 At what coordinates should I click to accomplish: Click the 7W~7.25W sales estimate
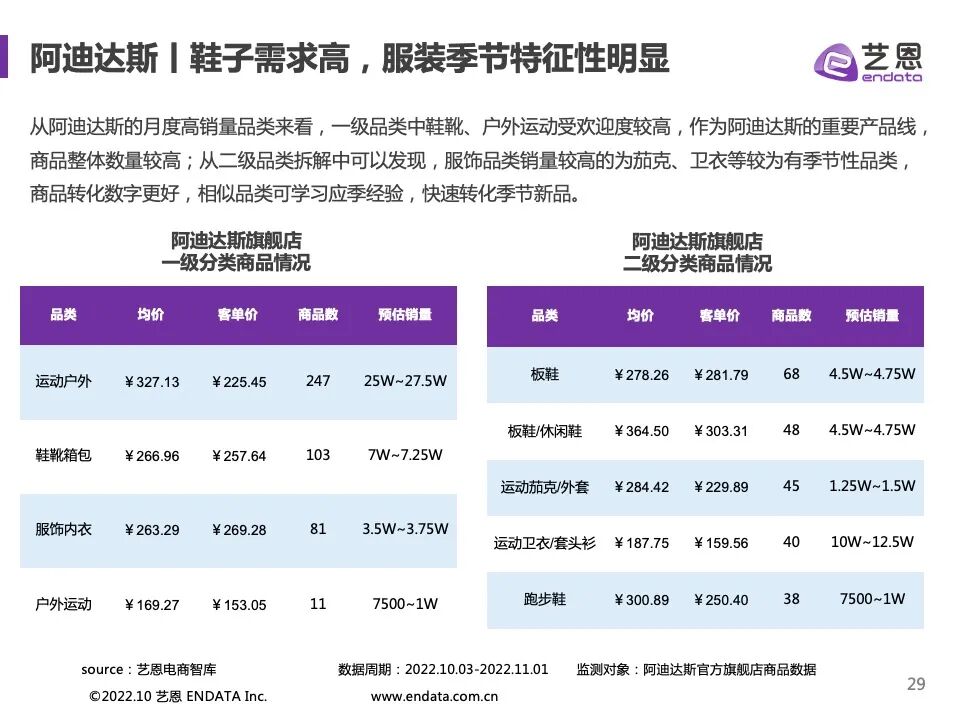(x=405, y=455)
